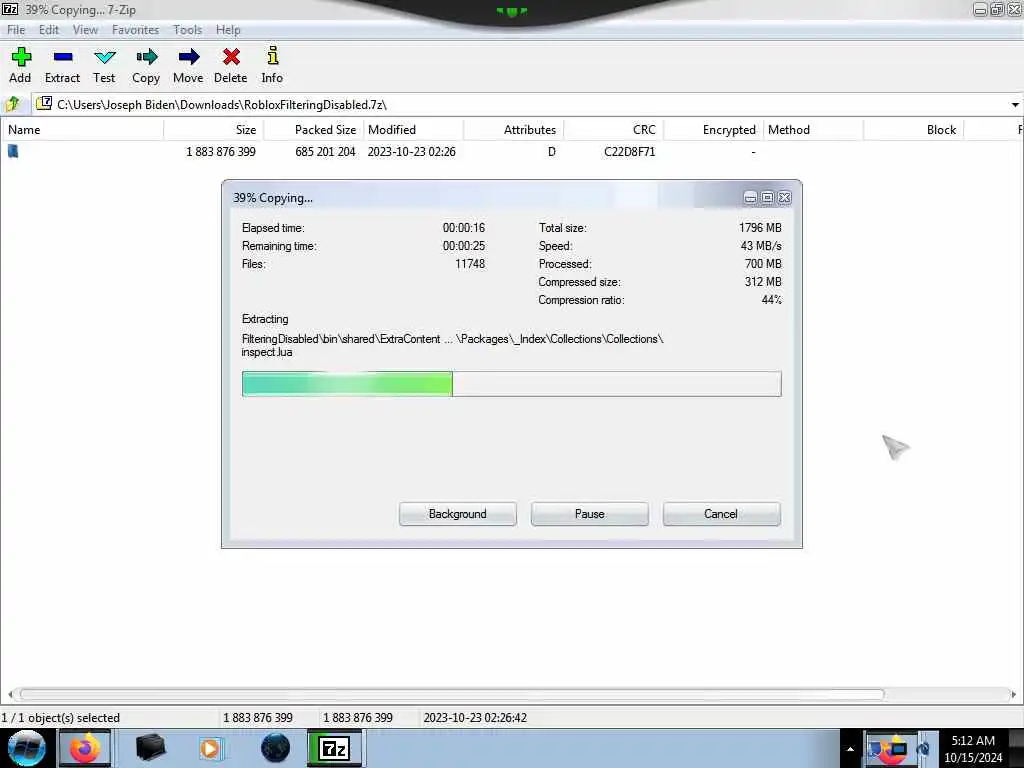
Task: Send copying to Background
Action: coord(458,514)
